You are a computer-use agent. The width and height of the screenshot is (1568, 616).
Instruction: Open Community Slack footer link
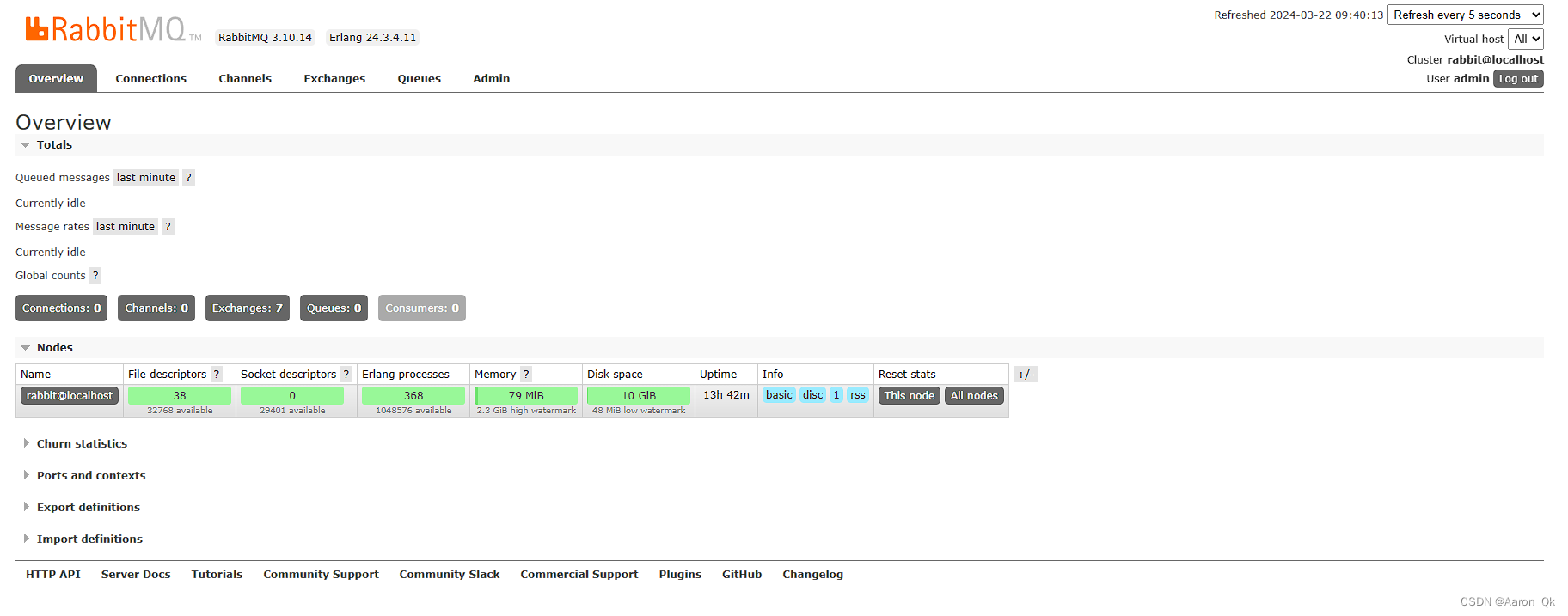(450, 575)
